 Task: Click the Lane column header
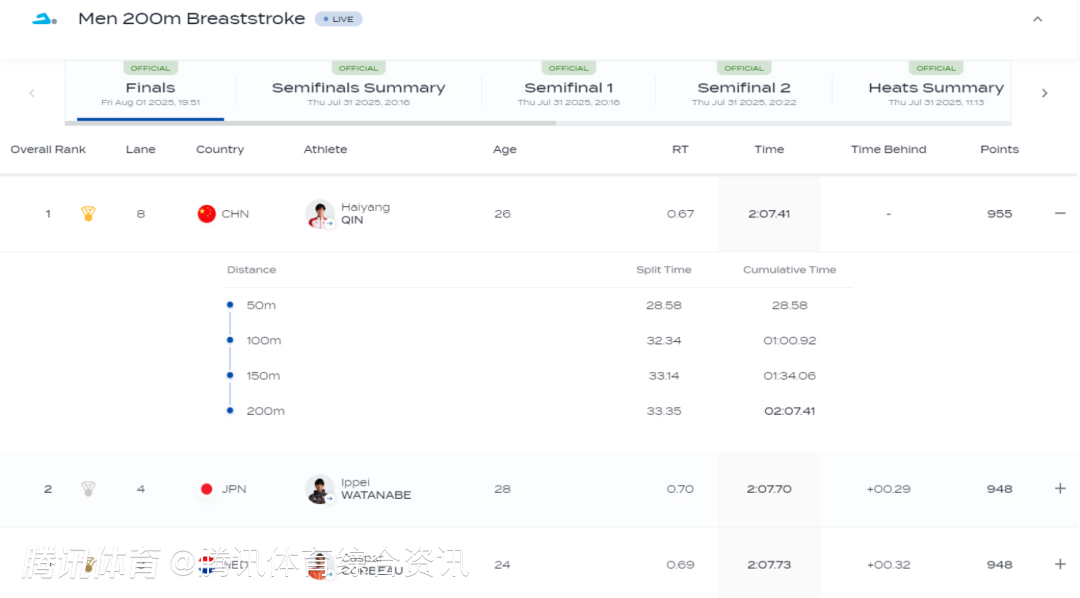[141, 150]
